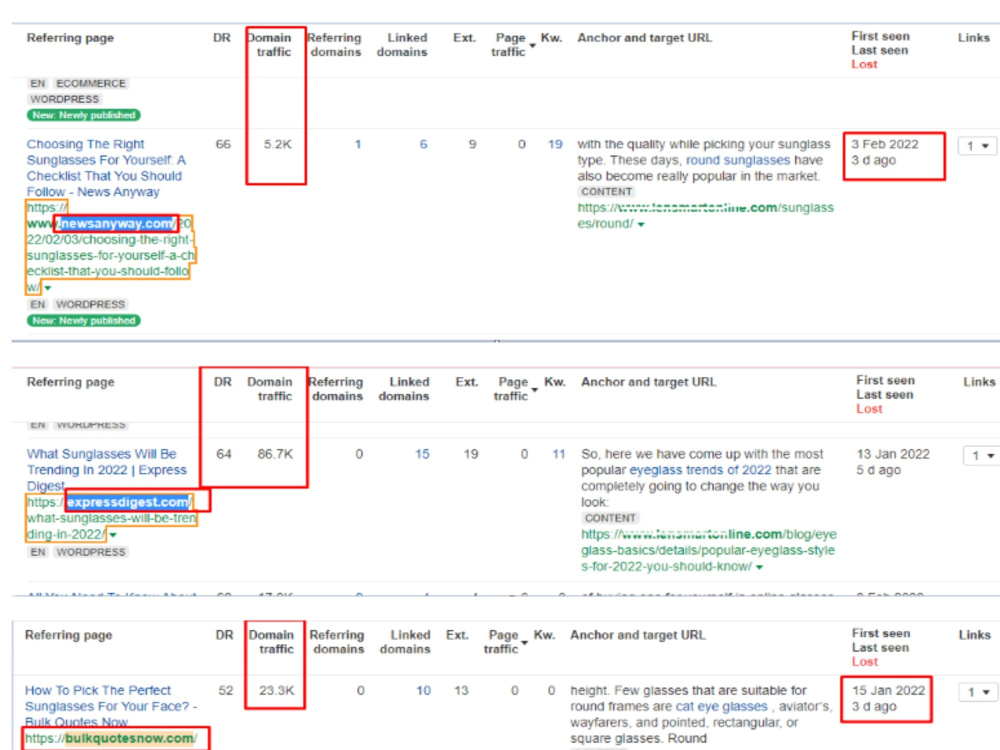Click the CONTENT tag under the 'round sunglasses' anchor text
This screenshot has height=750, width=1000.
click(606, 191)
